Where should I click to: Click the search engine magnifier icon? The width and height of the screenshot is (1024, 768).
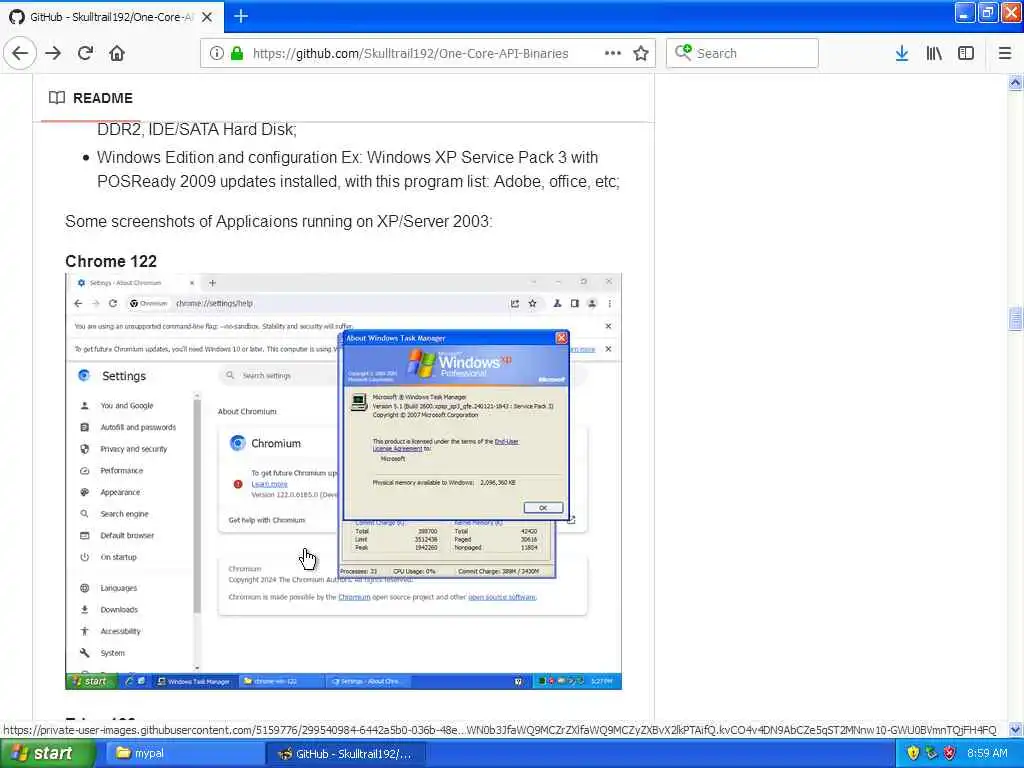[x=682, y=53]
